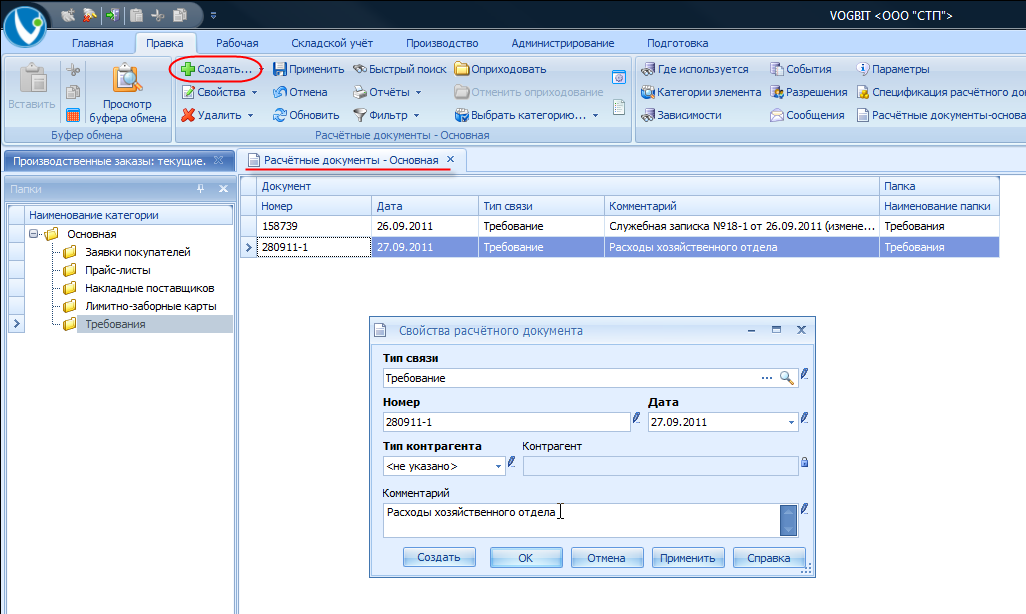Viewport: 1026px width, 614px height.
Task: Open the Дата date picker dropdown
Action: click(791, 423)
